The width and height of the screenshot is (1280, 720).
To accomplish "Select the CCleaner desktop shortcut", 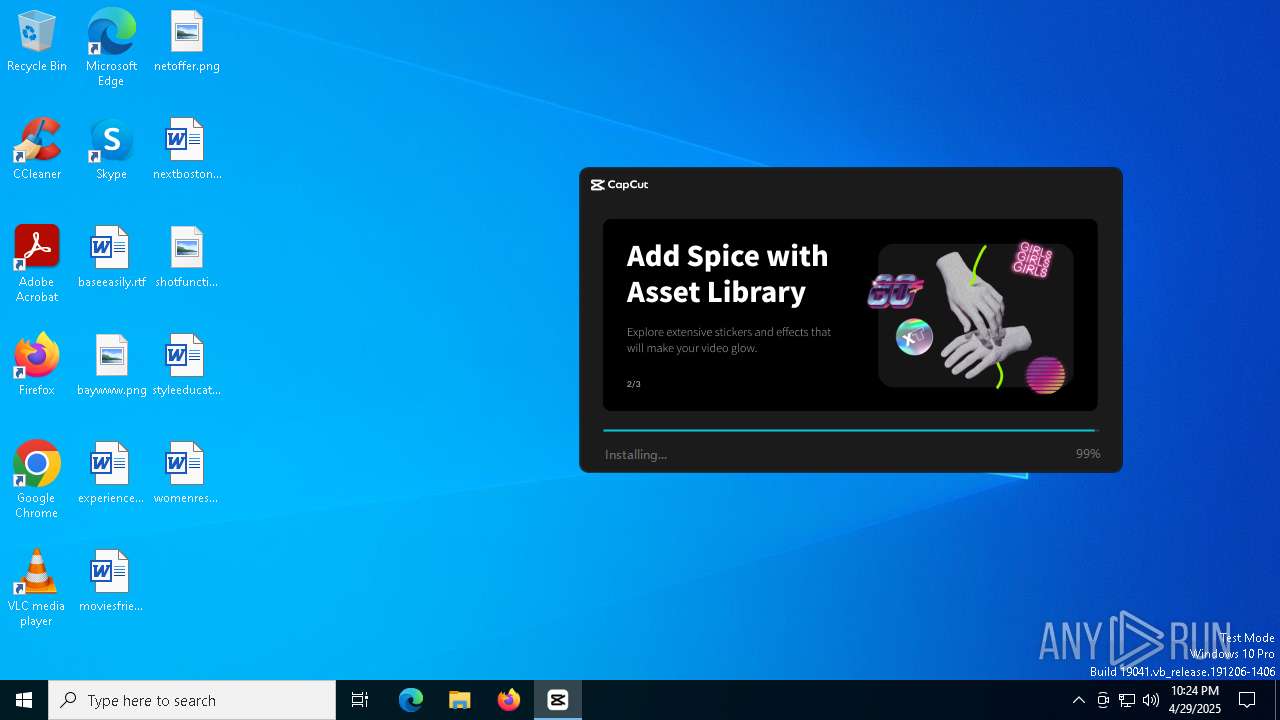I will click(37, 150).
